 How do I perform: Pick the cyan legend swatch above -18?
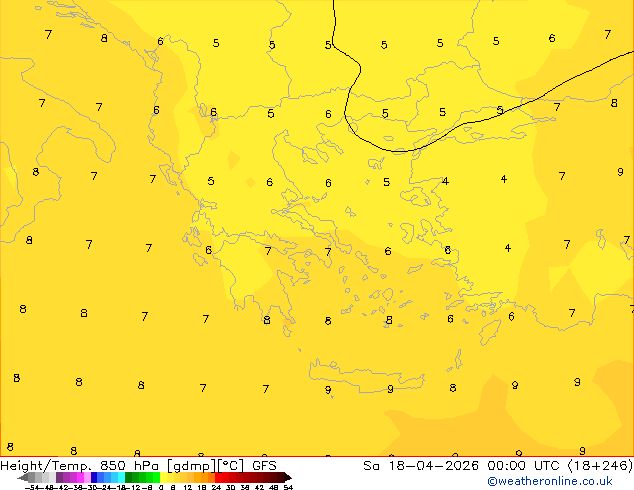[x=122, y=477]
